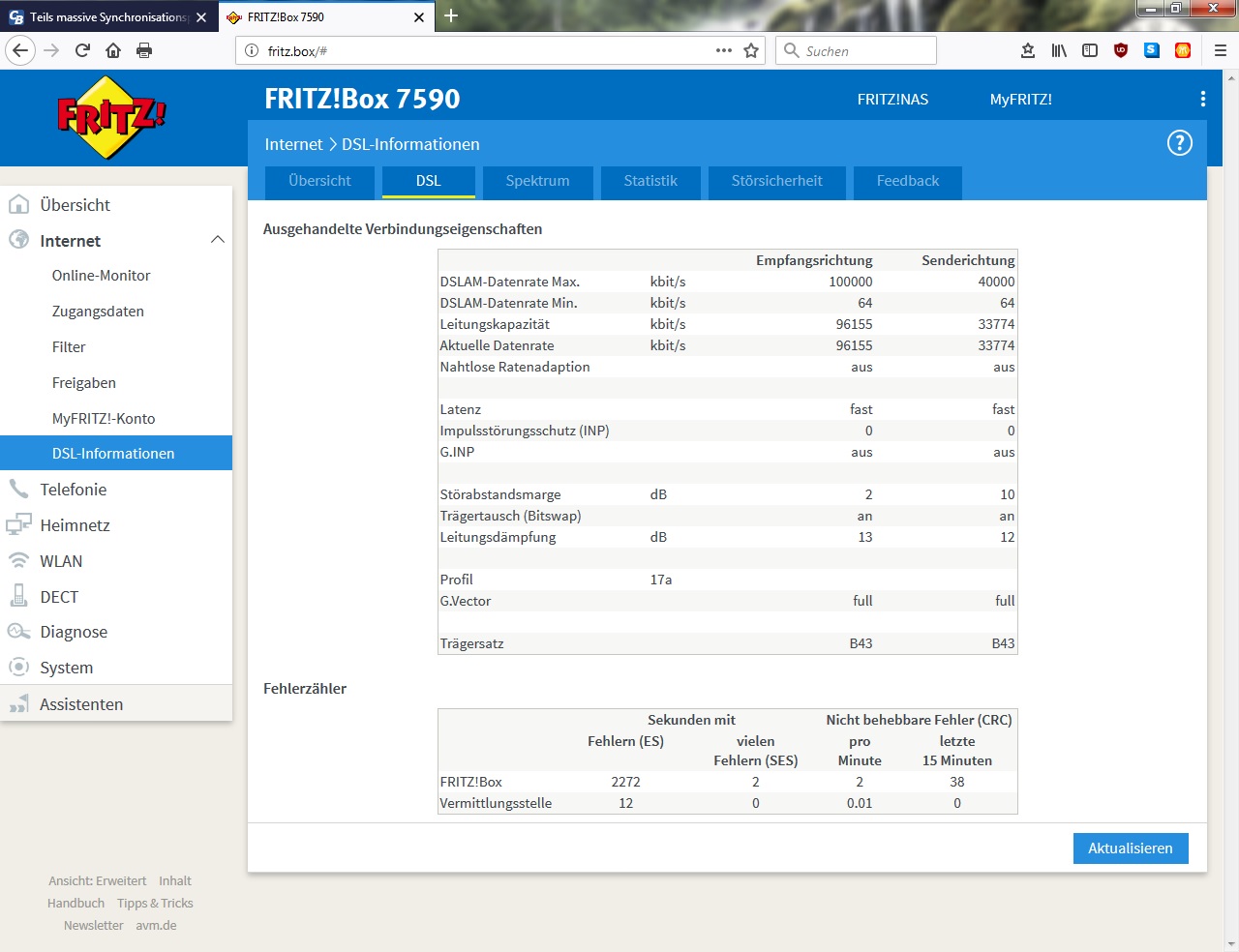Open the bookmarks menu toolbar icon

[x=1028, y=50]
